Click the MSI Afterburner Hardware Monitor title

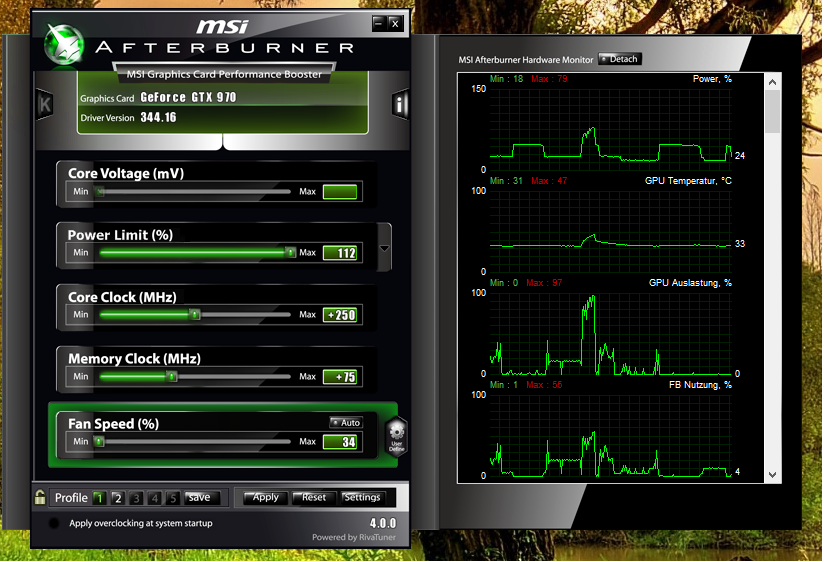click(526, 60)
